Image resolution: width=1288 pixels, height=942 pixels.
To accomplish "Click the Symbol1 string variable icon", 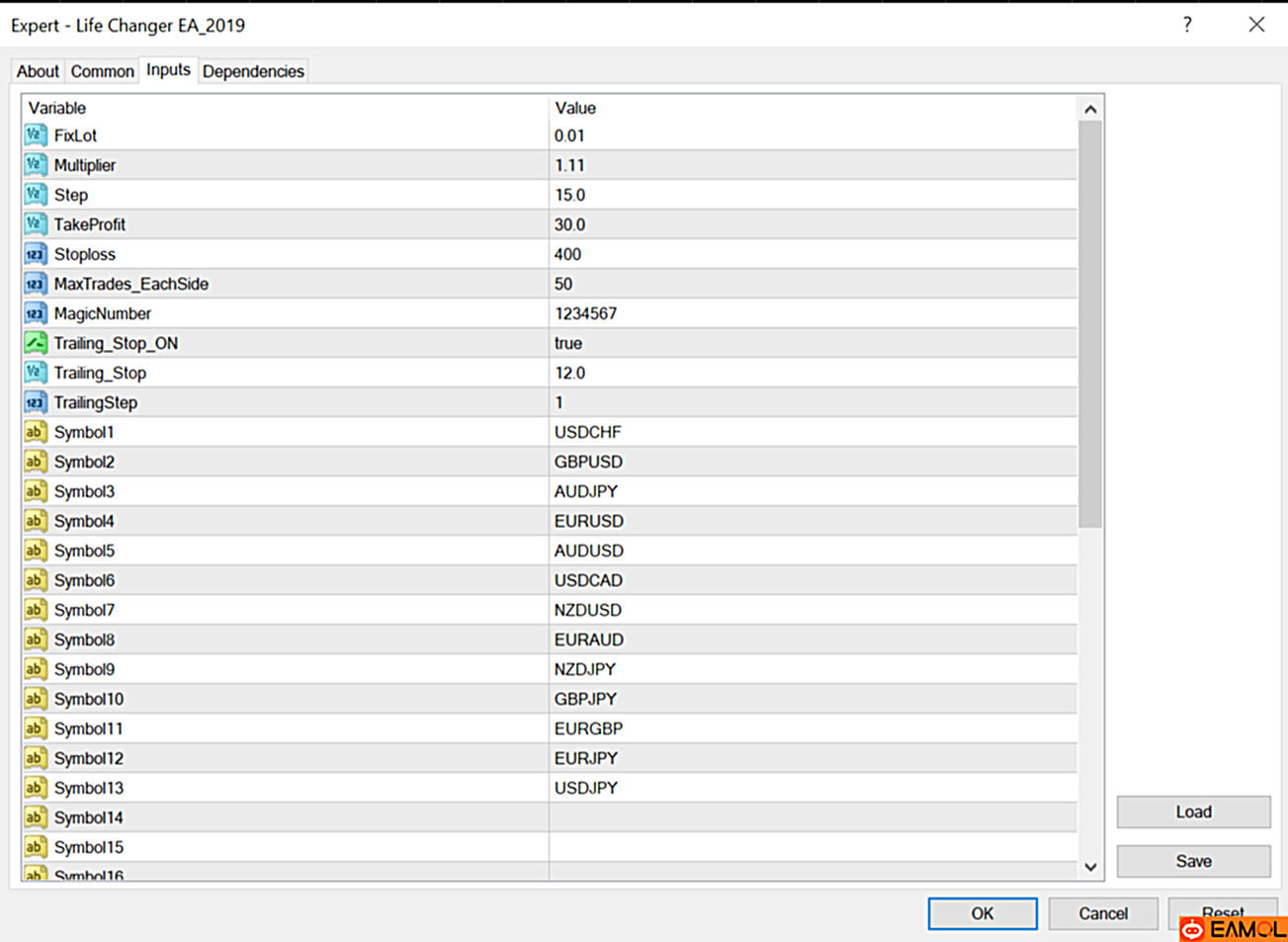I will [x=36, y=432].
